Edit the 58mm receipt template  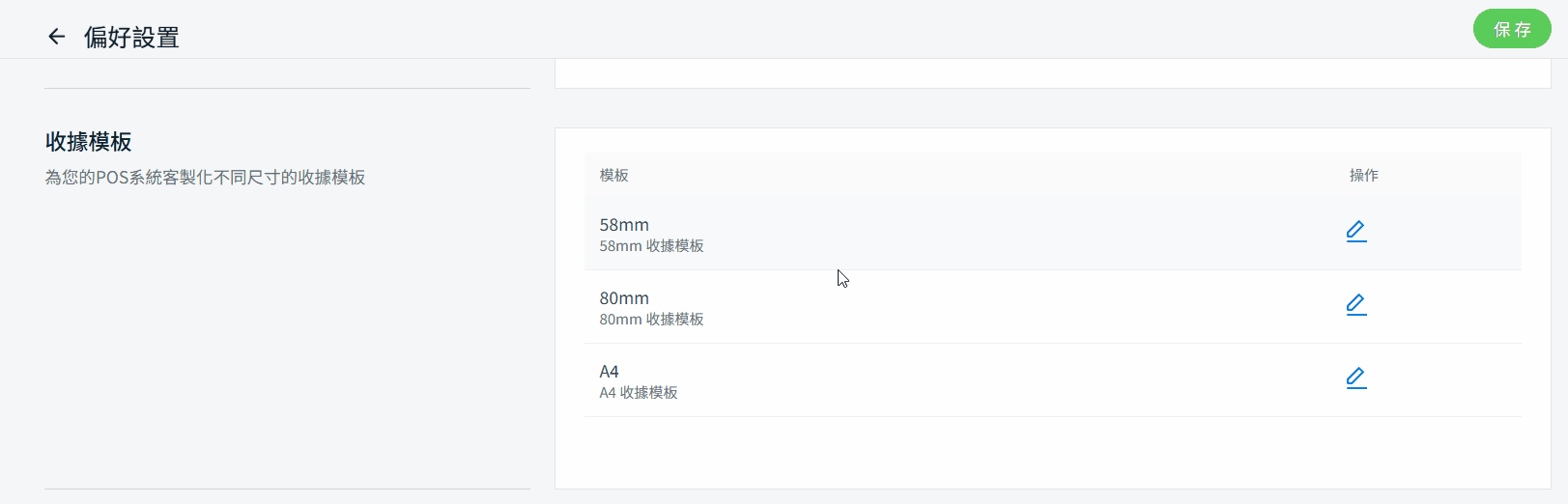1356,231
